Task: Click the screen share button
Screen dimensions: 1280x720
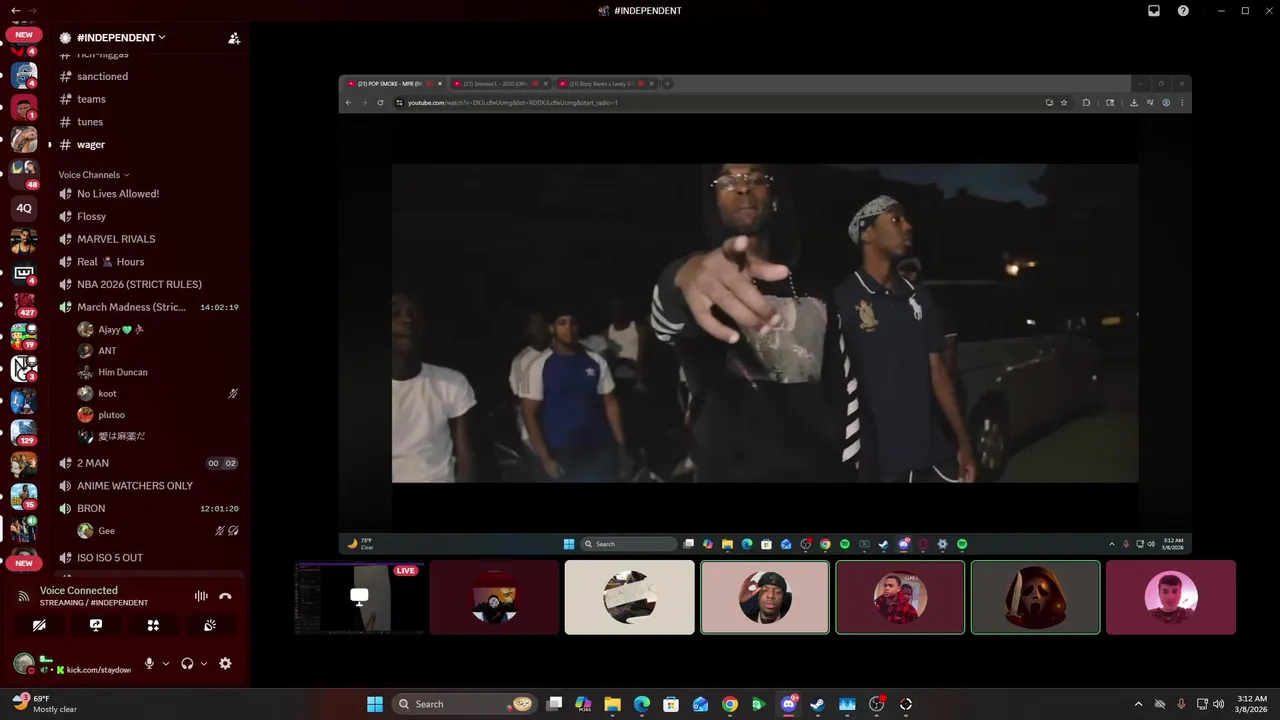Action: [x=96, y=625]
